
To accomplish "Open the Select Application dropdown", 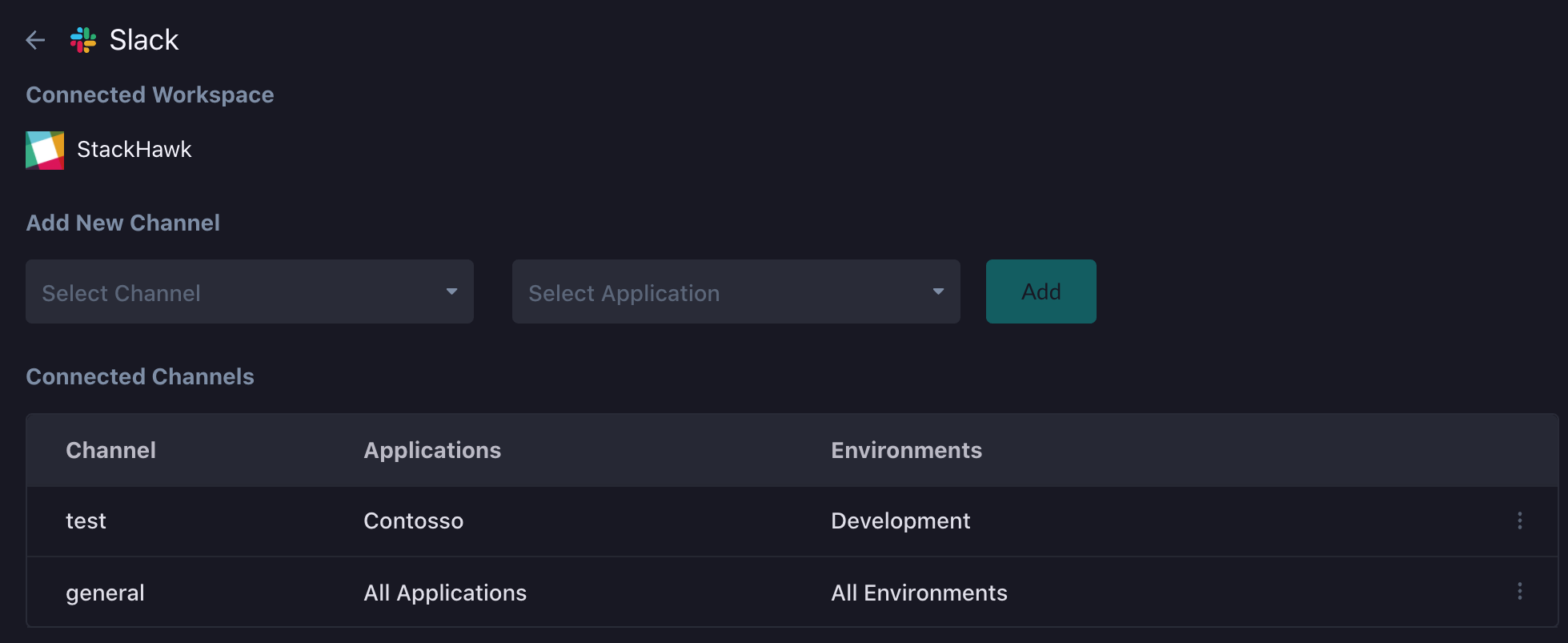I will 736,291.
